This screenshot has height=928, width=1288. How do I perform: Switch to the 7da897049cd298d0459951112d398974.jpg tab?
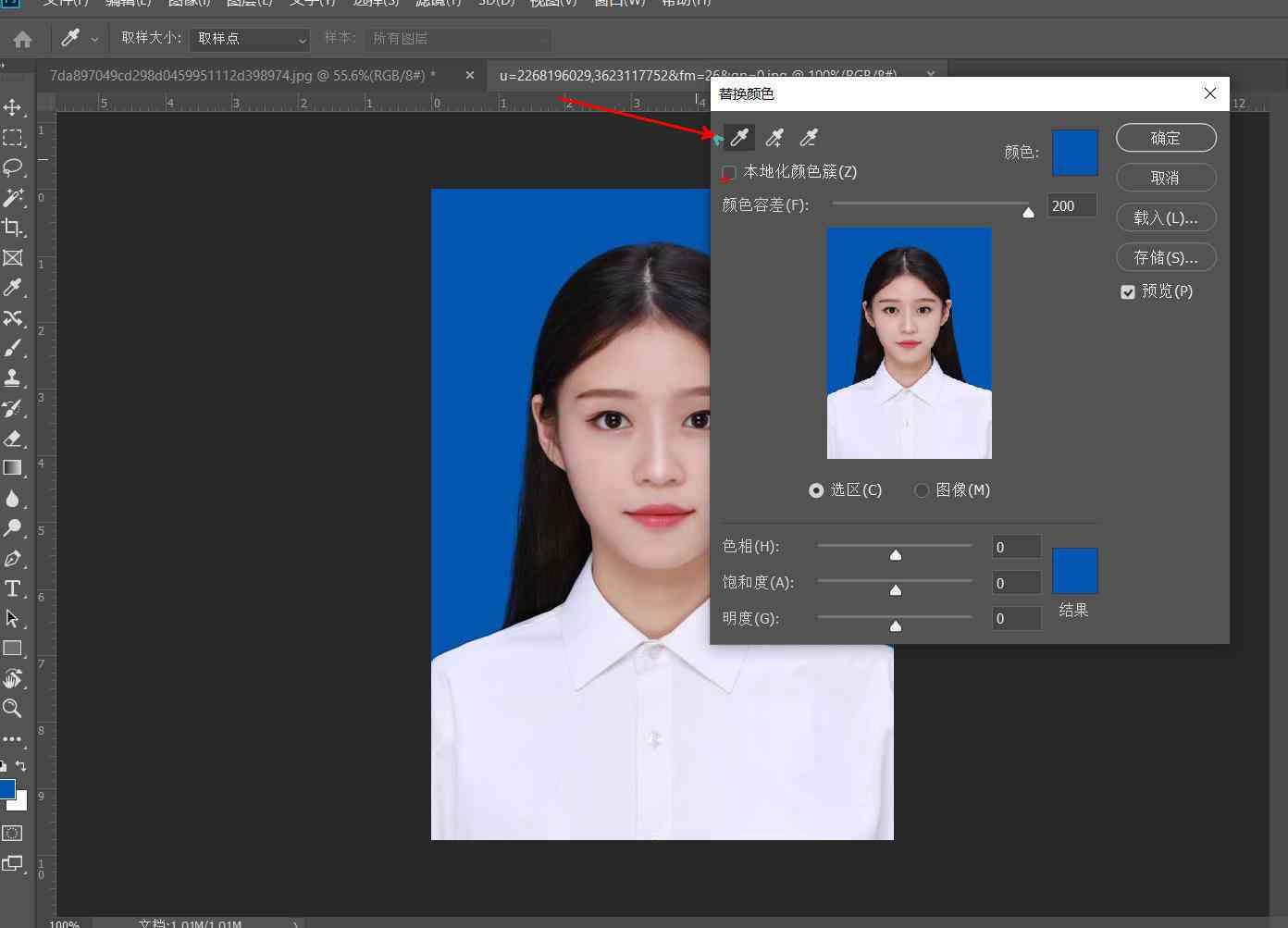243,75
